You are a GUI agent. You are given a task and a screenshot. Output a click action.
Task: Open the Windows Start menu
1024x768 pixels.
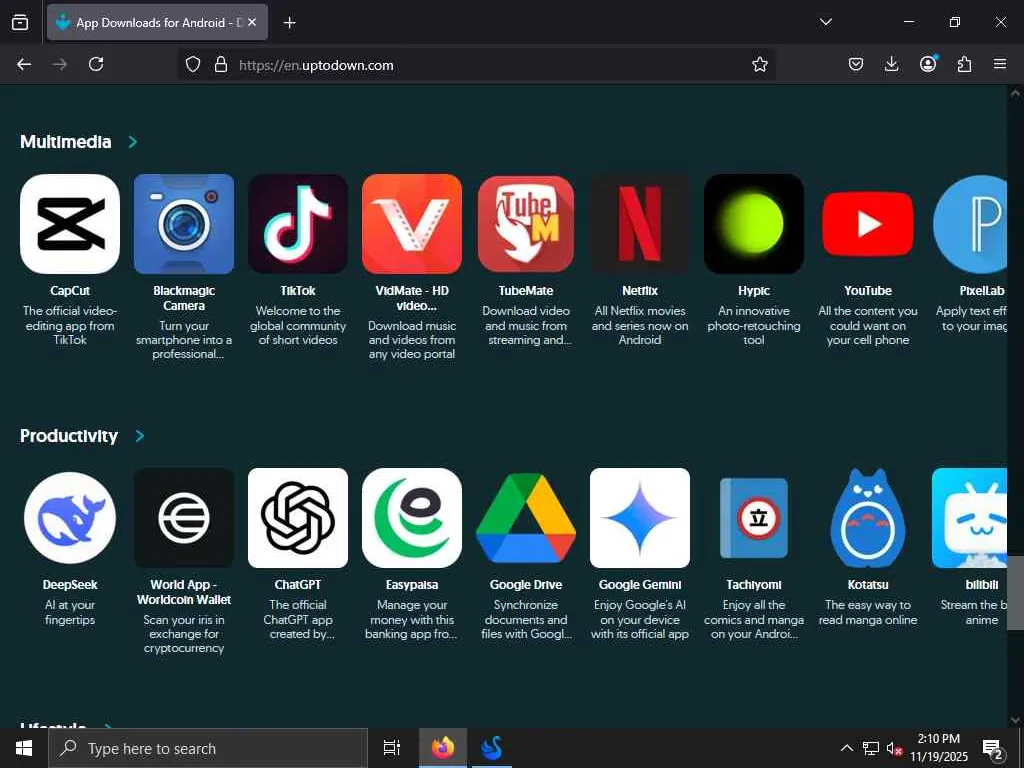[x=24, y=748]
